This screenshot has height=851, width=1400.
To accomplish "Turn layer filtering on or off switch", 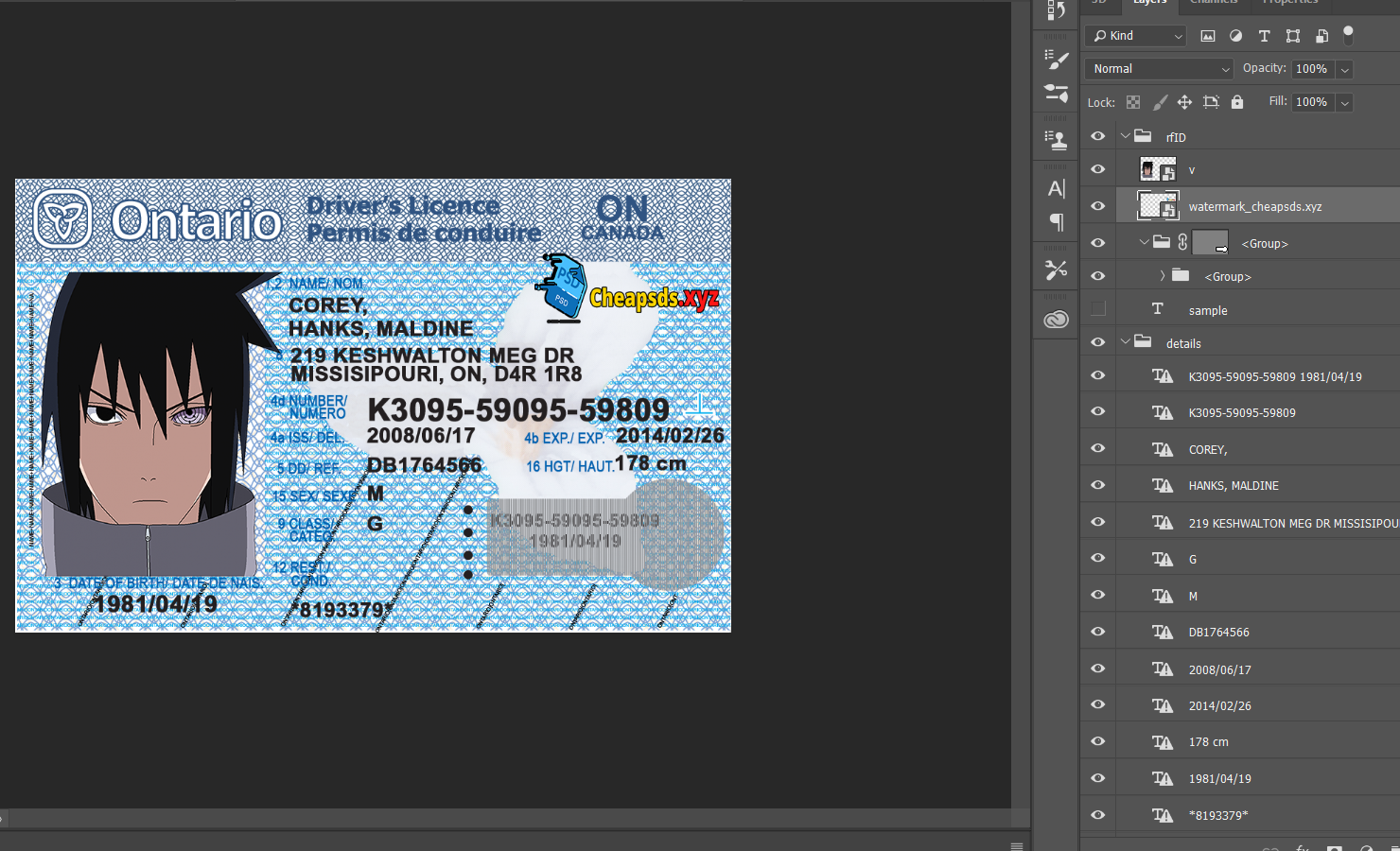I will [x=1348, y=35].
